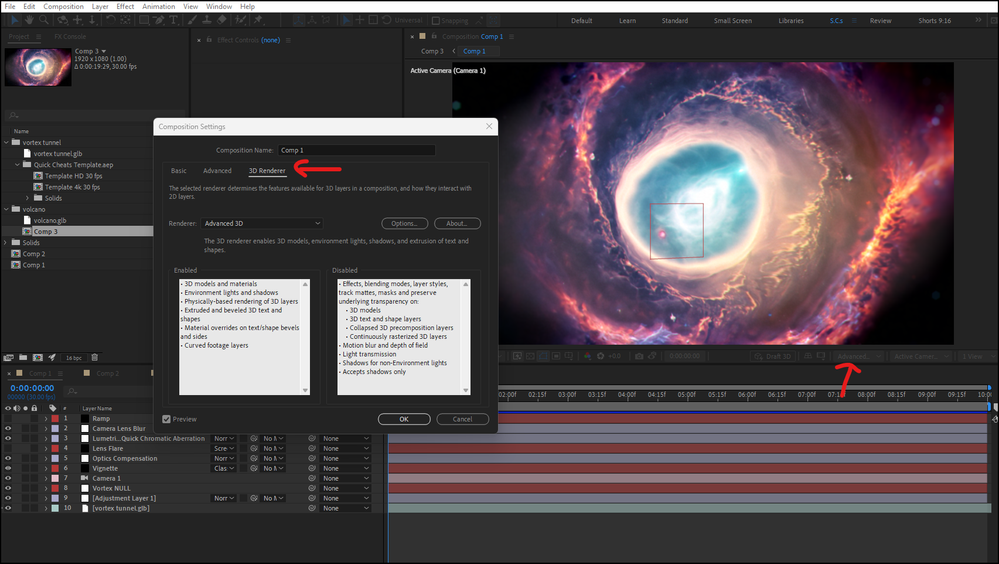
Task: Open the Project panel menu icon
Action: tap(38, 36)
